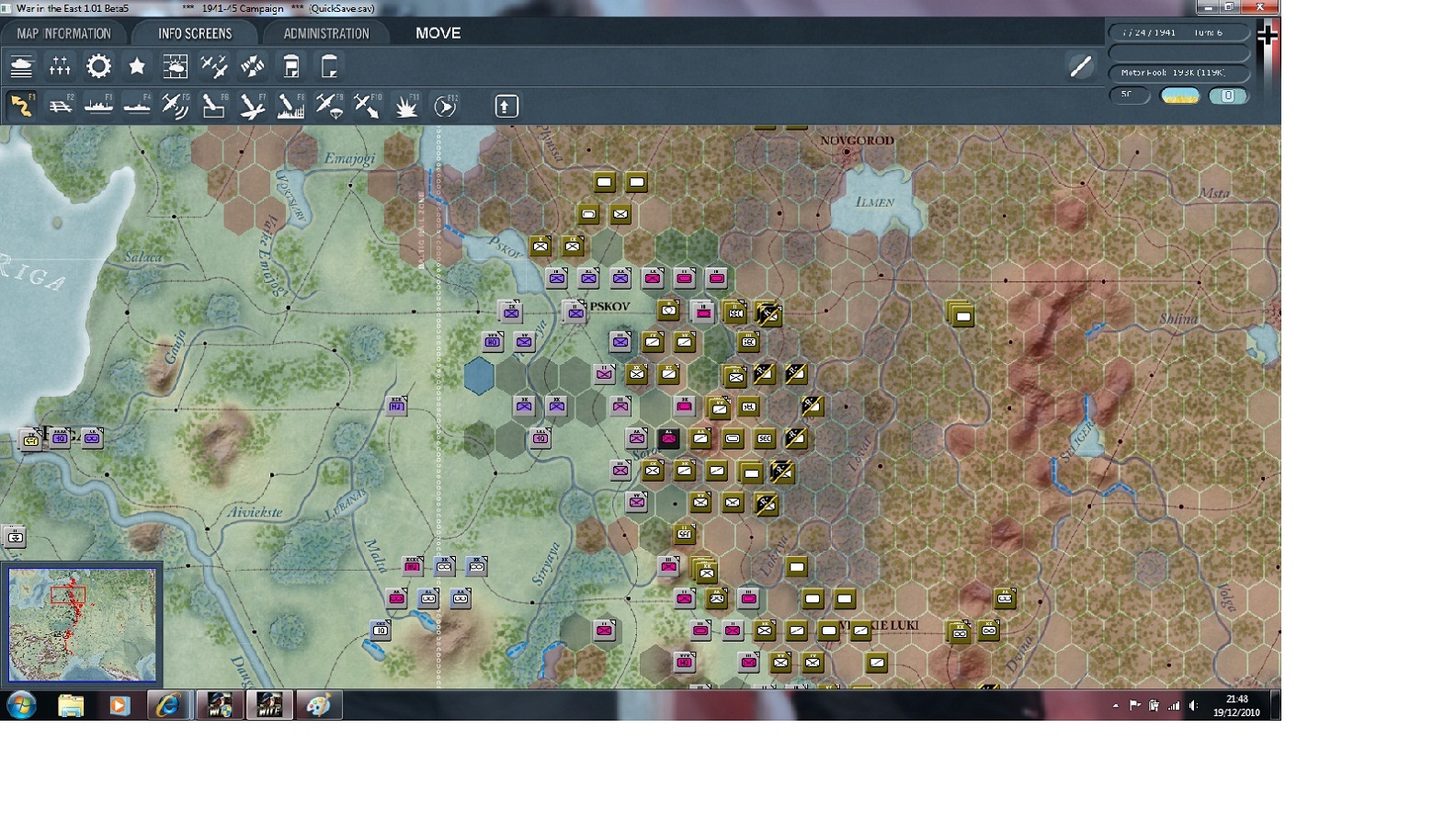Select the F9 air transport mode icon
This screenshot has width=1456, height=819.
point(329,106)
